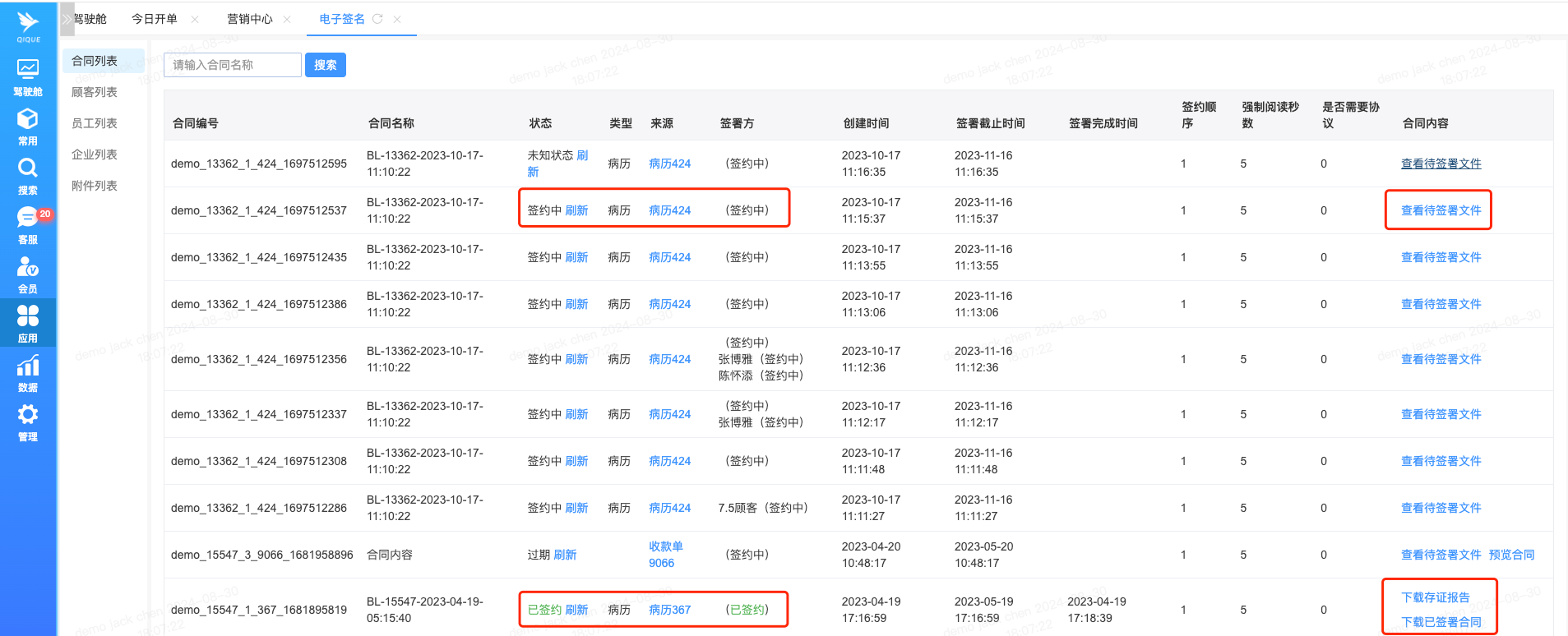Close the 今日开单 tab

195,19
